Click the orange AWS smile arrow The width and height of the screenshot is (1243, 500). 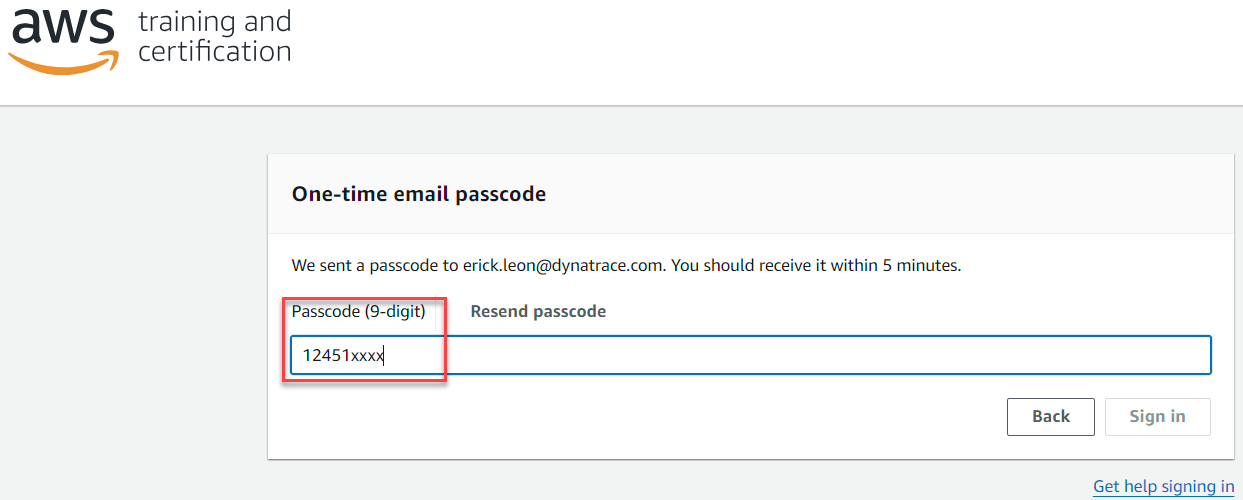tap(63, 62)
